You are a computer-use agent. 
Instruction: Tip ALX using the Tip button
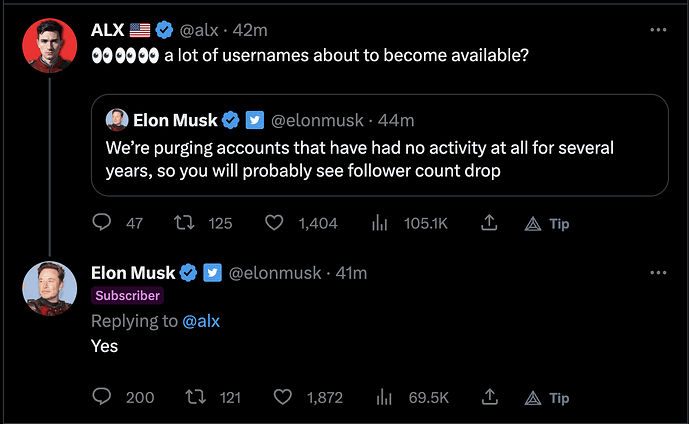click(547, 224)
